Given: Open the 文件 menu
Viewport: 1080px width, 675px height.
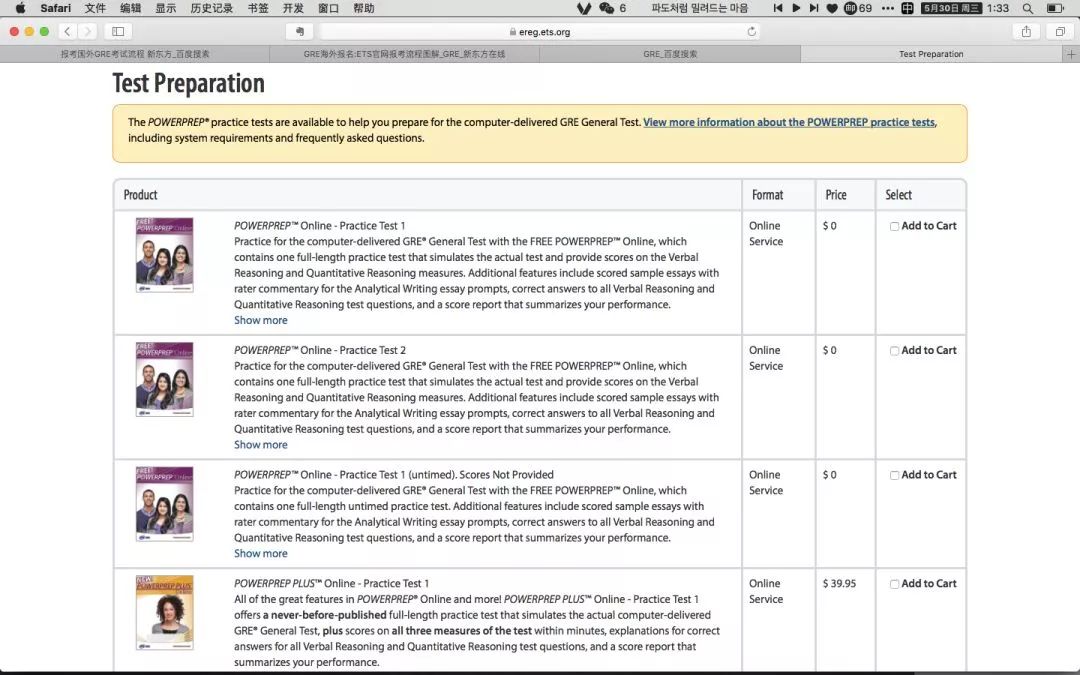Looking at the screenshot, I should [x=95, y=8].
